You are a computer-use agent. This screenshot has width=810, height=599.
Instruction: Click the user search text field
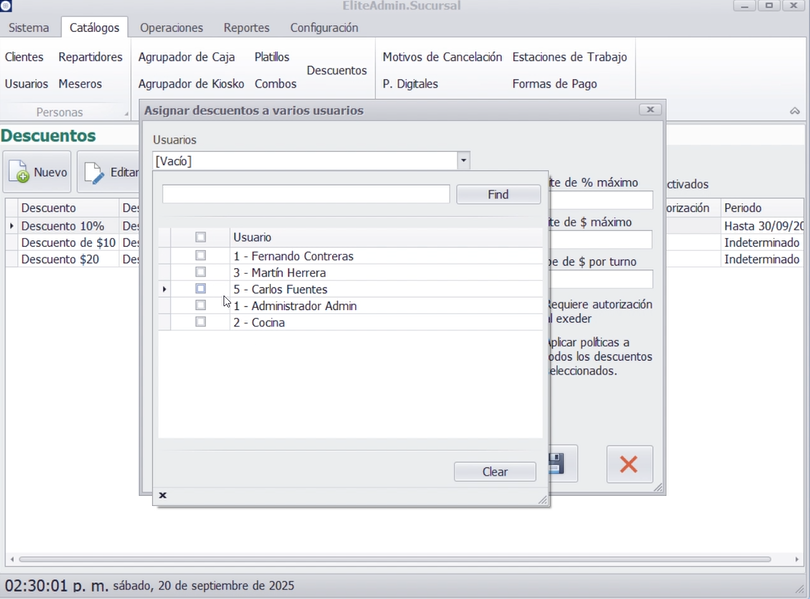(x=305, y=194)
